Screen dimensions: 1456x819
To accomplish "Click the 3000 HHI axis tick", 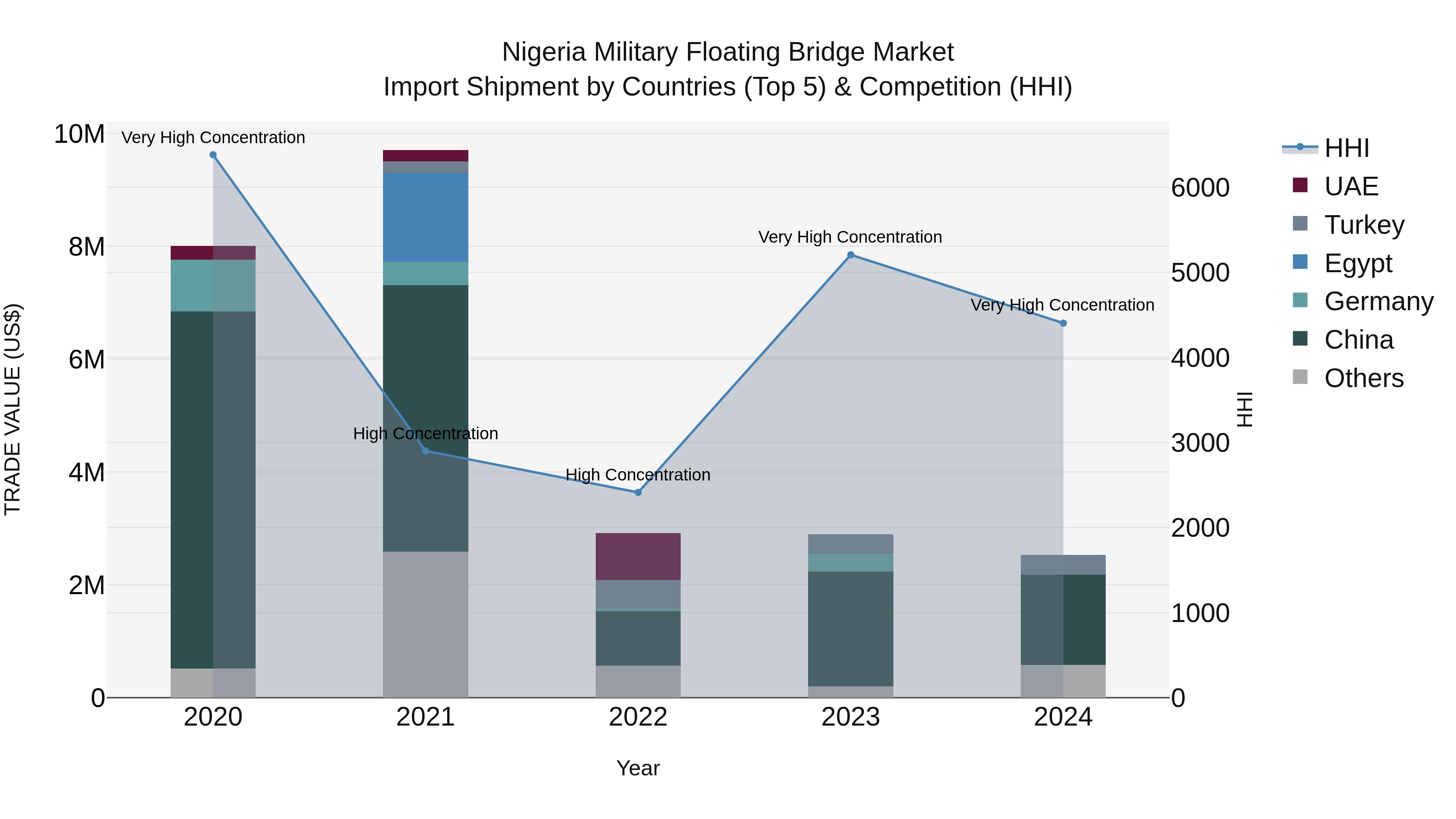I will pos(1200,442).
